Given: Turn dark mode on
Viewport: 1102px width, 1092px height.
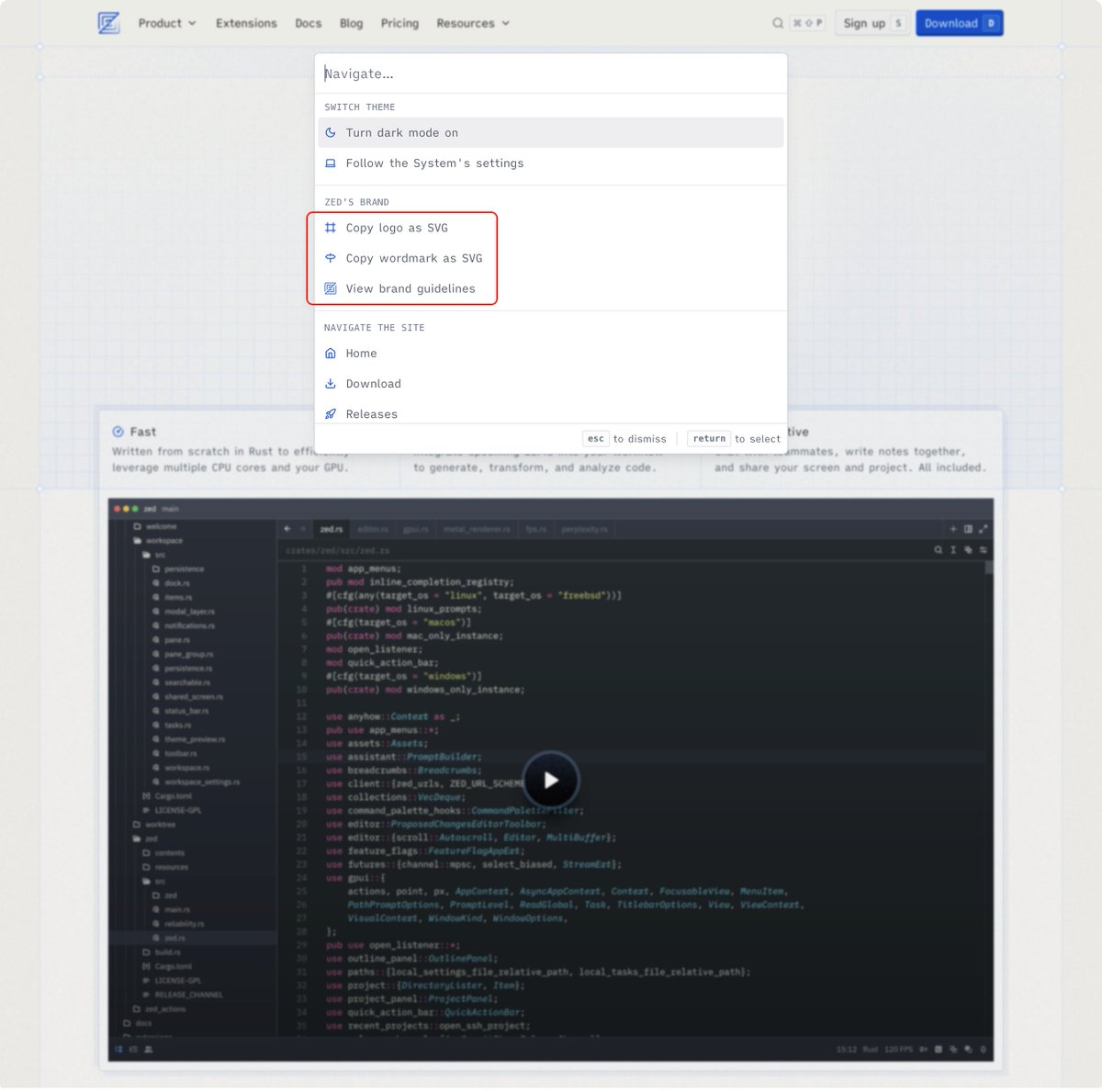Looking at the screenshot, I should (551, 132).
